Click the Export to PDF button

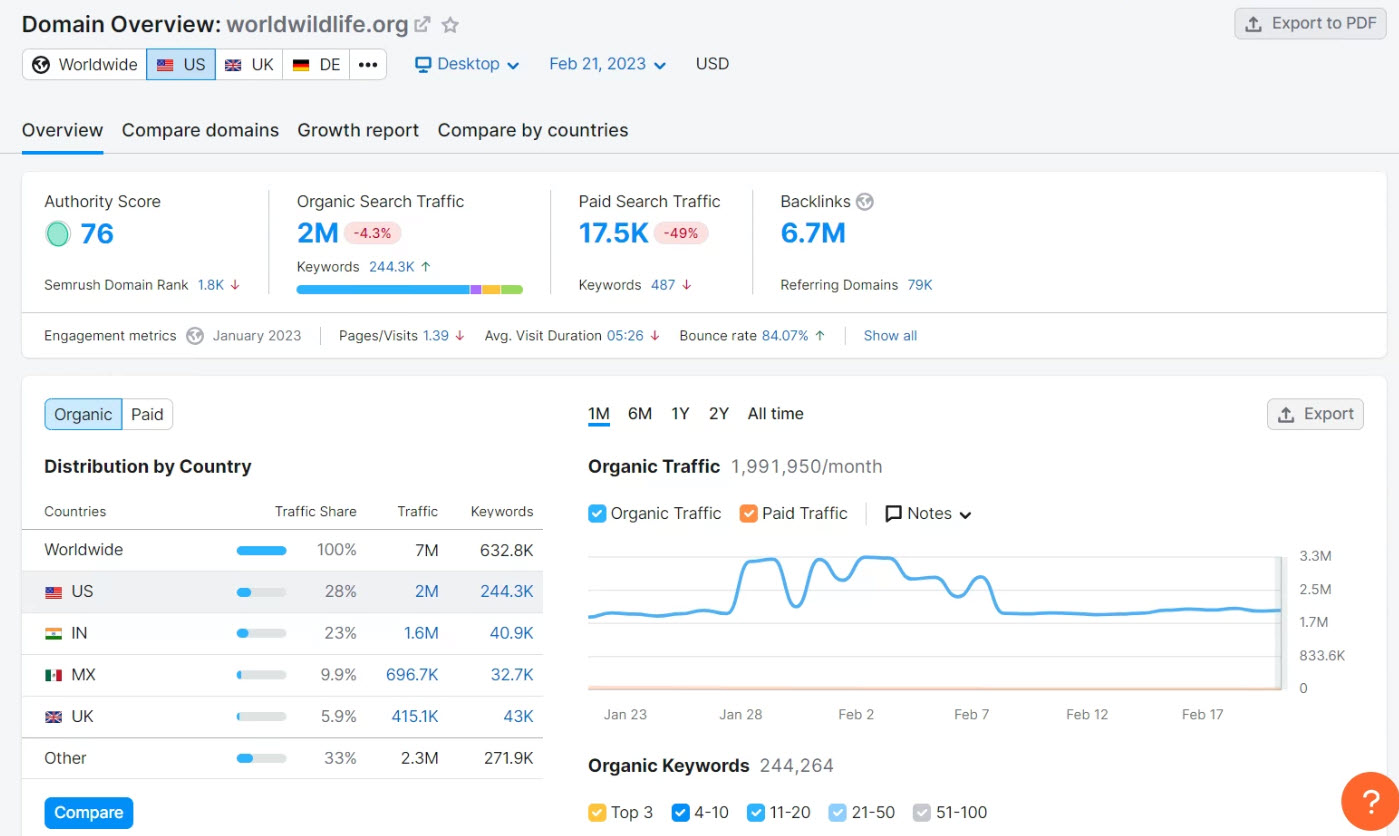pyautogui.click(x=1310, y=24)
